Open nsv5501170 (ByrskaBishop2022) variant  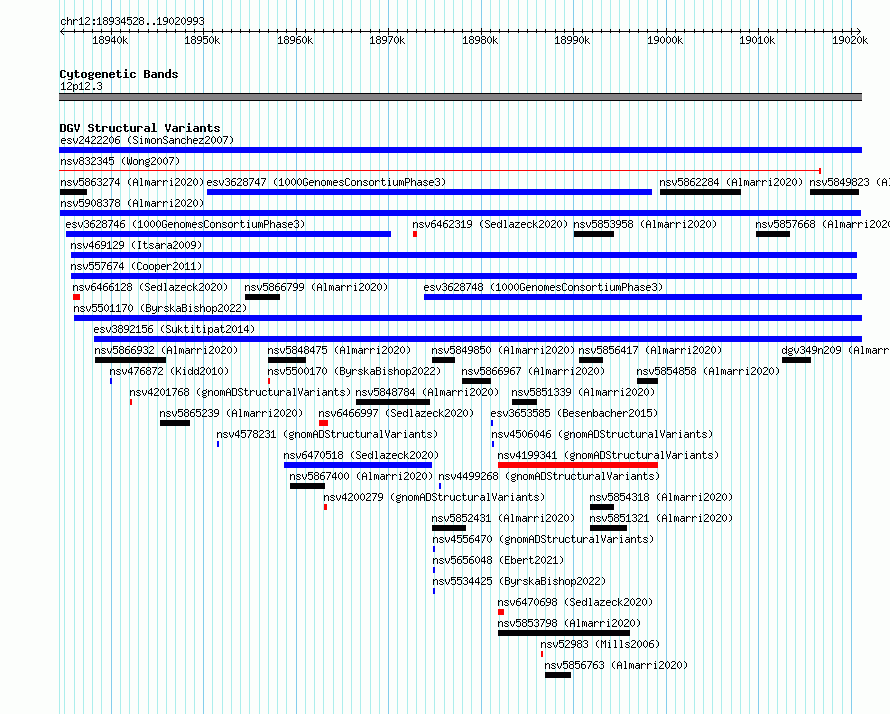tap(468, 318)
